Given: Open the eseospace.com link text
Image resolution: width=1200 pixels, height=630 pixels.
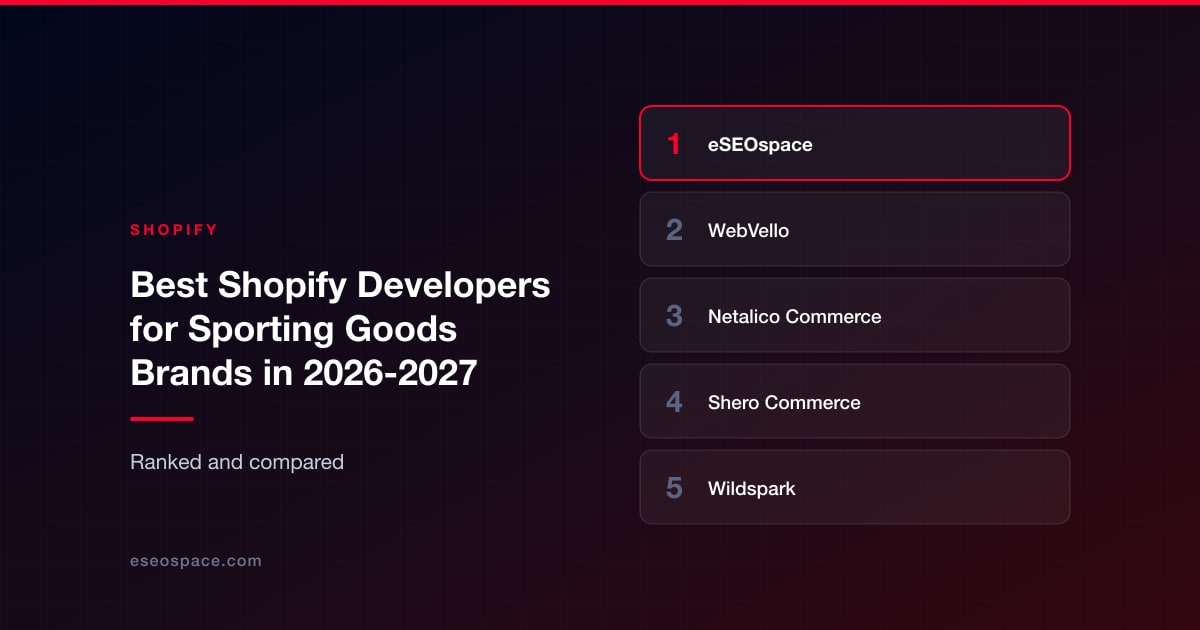Looking at the screenshot, I should coord(196,561).
